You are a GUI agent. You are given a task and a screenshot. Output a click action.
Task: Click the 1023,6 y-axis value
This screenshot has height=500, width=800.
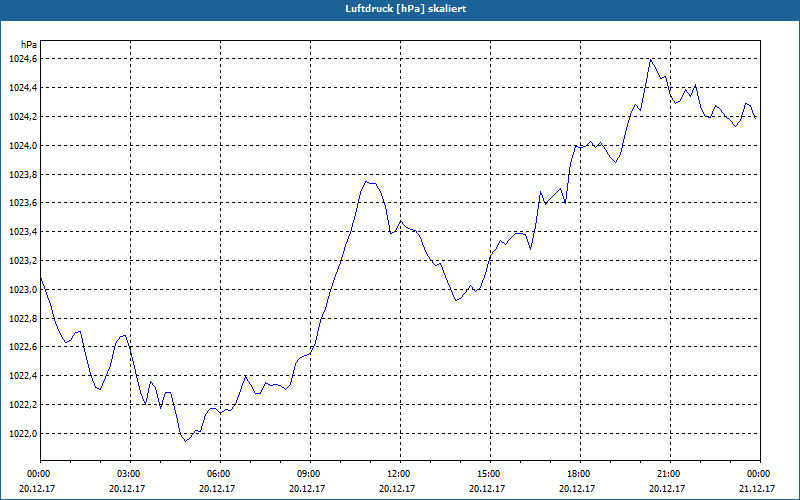click(23, 203)
